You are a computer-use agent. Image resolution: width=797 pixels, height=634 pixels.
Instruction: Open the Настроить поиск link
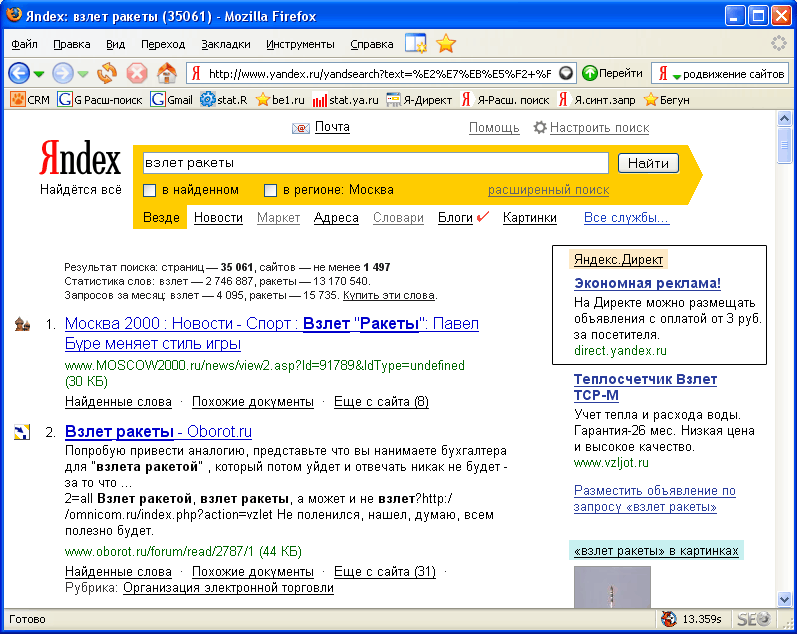click(x=599, y=128)
